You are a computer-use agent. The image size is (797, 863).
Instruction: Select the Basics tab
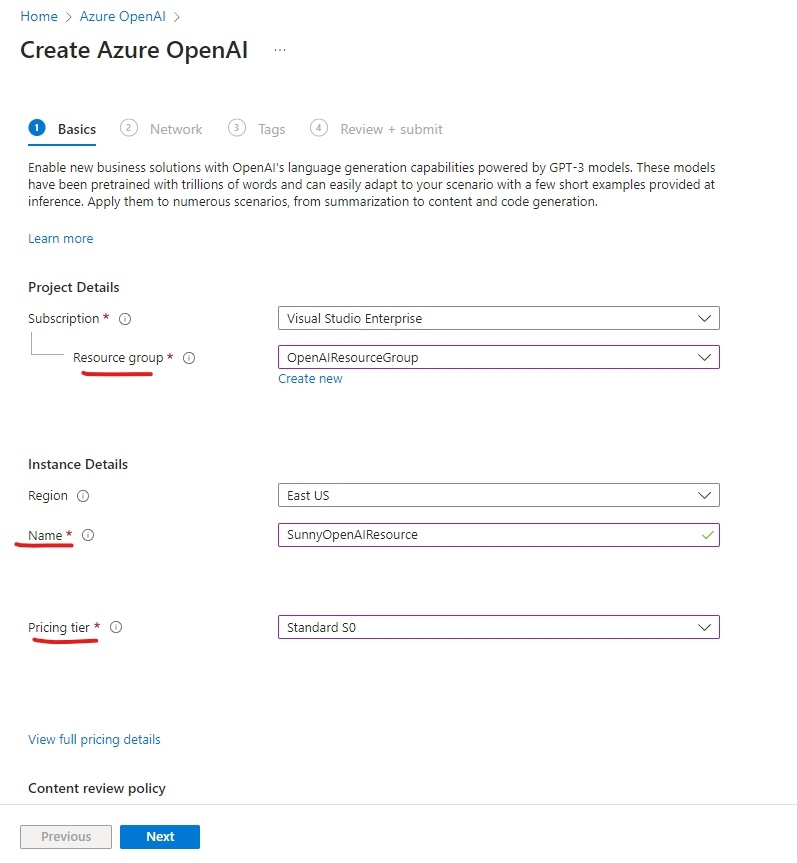pyautogui.click(x=77, y=129)
